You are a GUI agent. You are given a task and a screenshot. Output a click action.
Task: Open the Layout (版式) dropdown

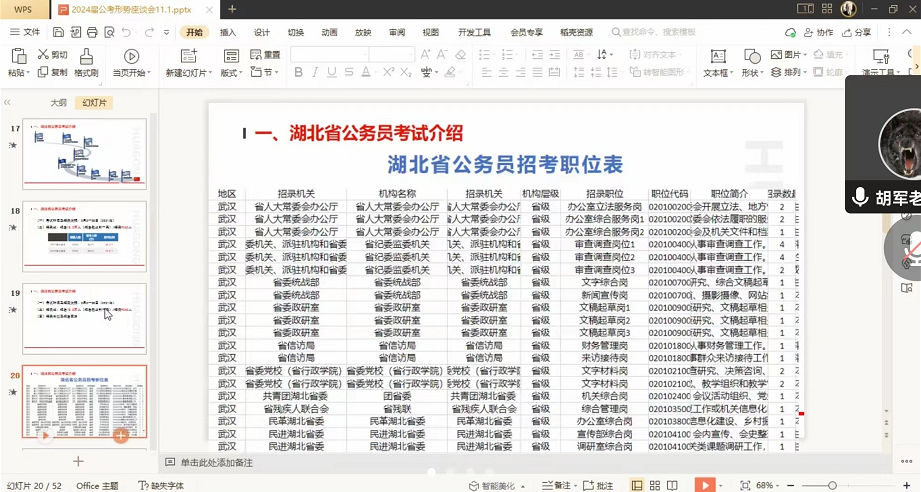[230, 73]
